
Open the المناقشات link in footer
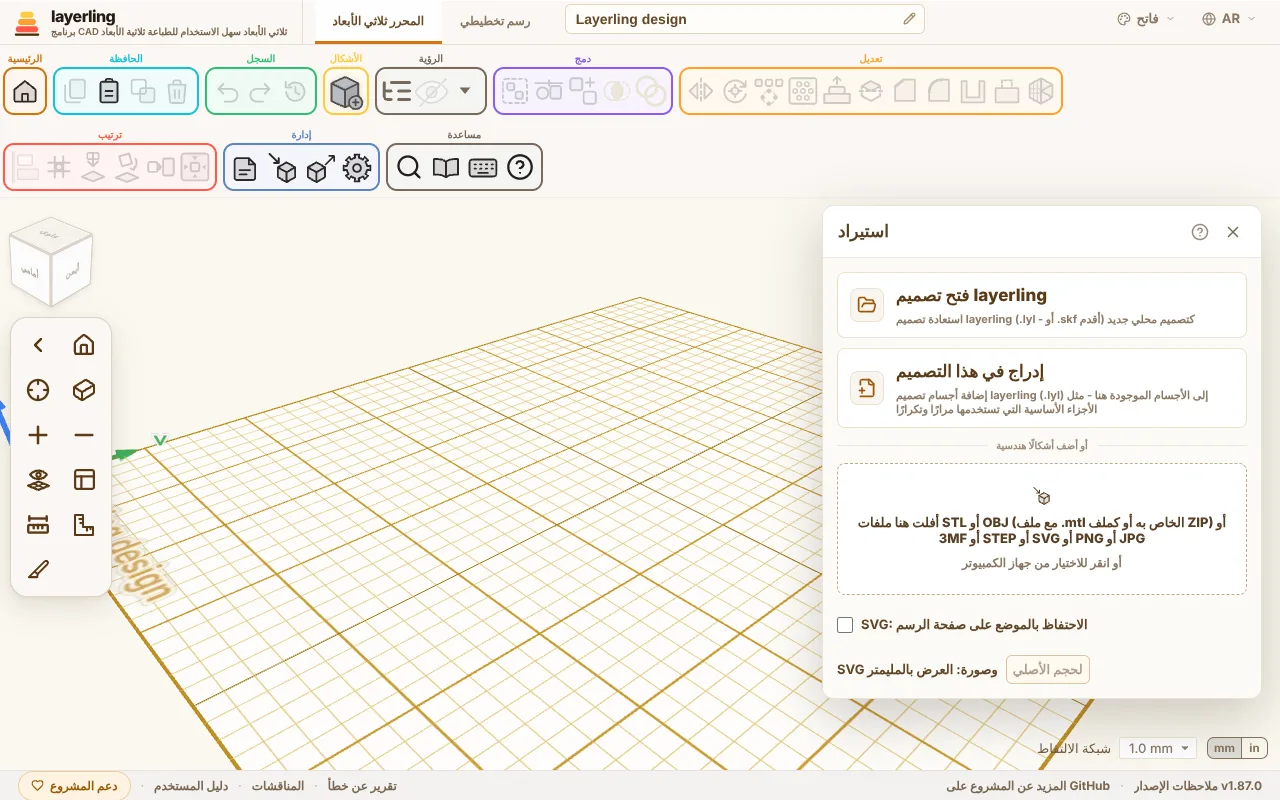[278, 786]
